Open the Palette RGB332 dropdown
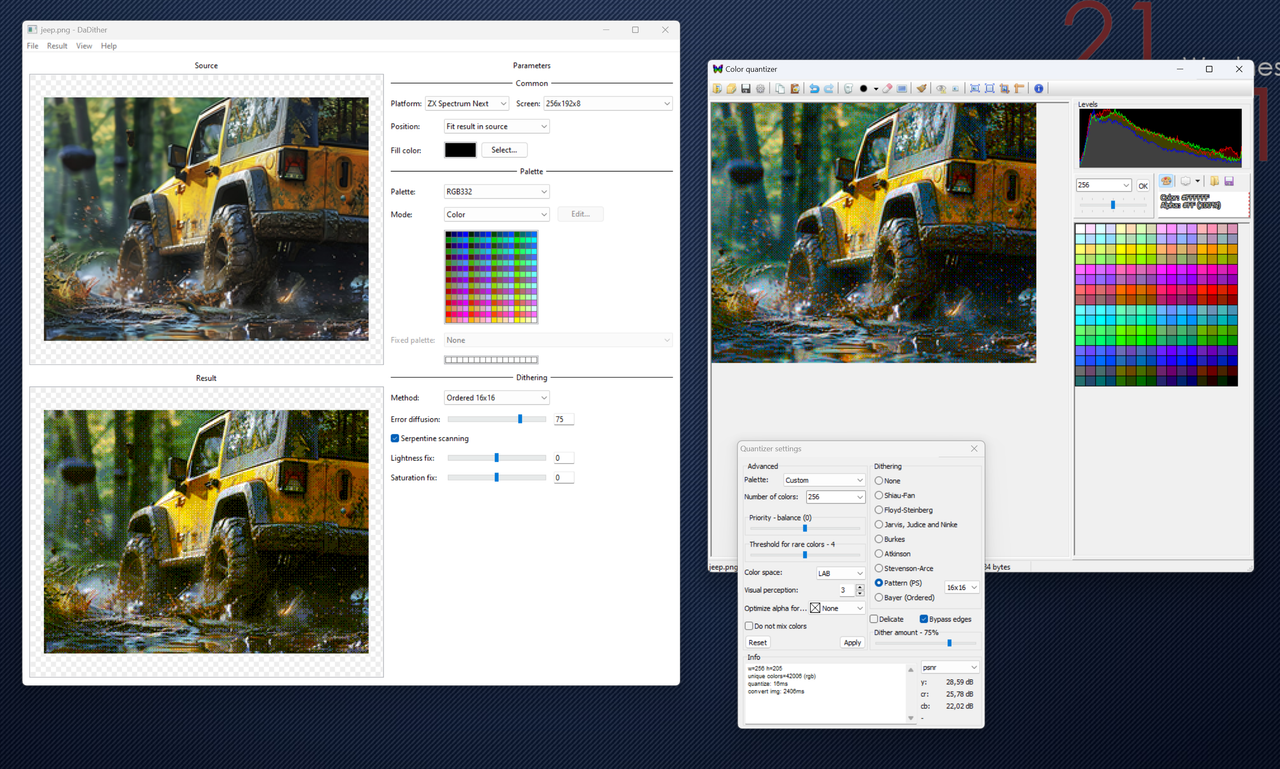Viewport: 1280px width, 769px height. [497, 191]
